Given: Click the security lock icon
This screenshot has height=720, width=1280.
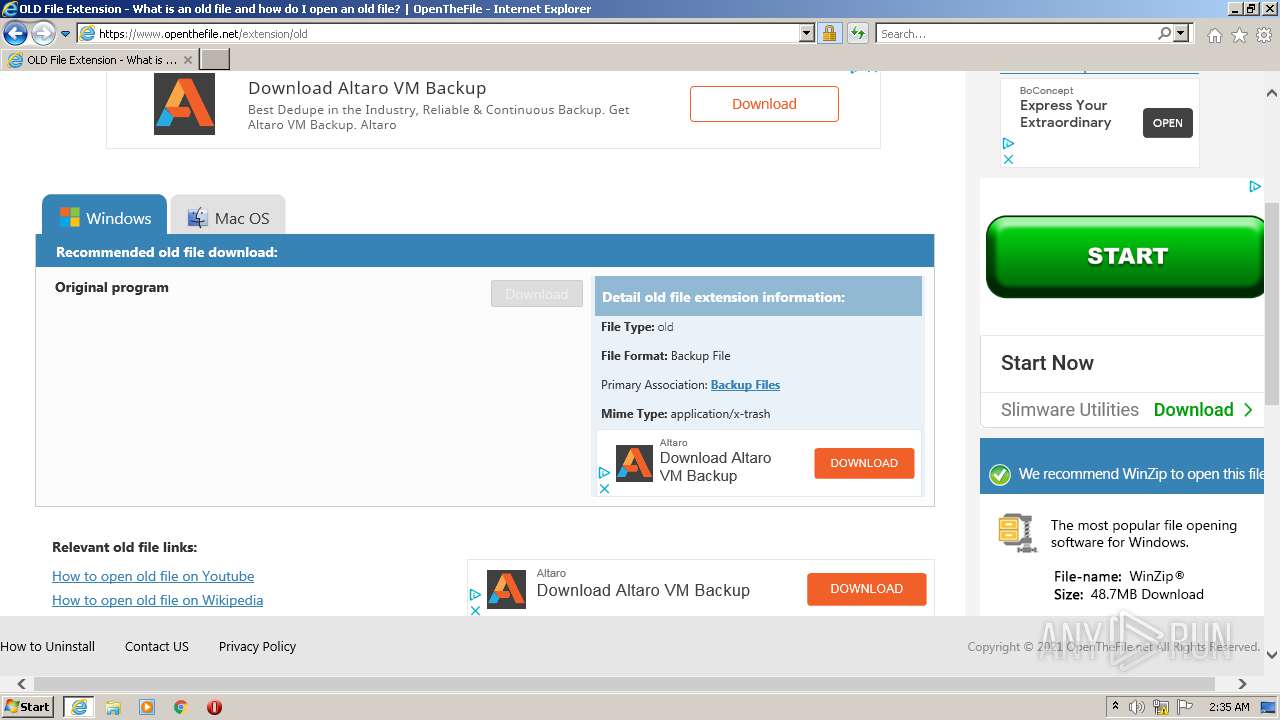Looking at the screenshot, I should [x=829, y=33].
